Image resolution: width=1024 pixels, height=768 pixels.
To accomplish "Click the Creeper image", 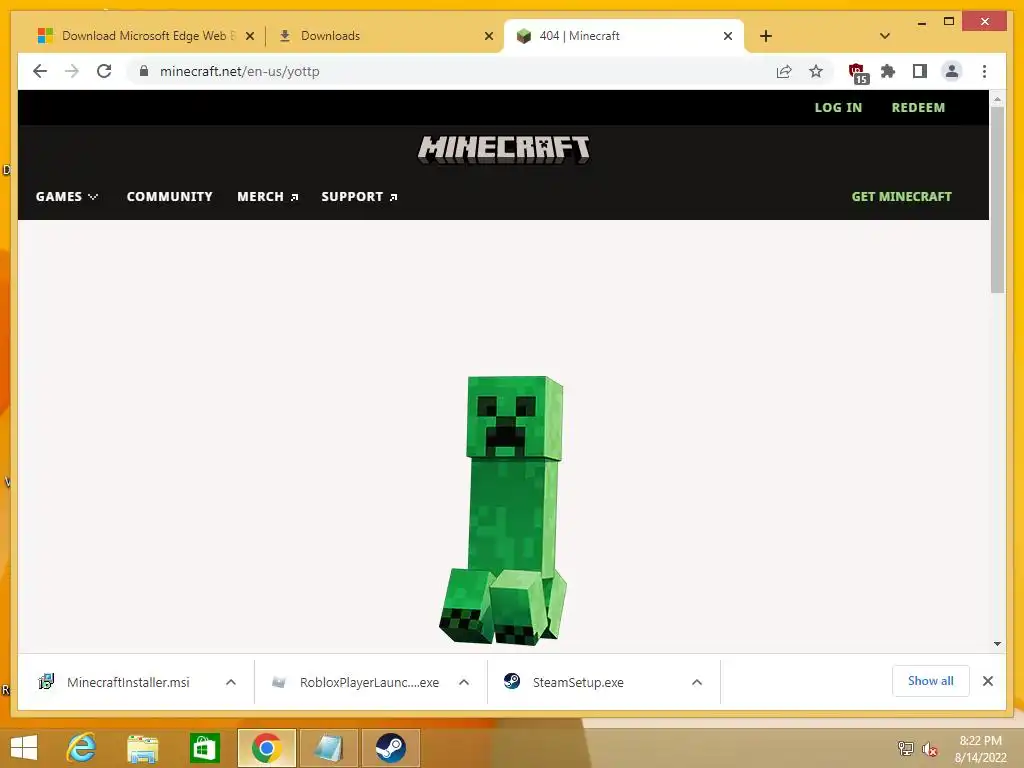I will click(x=503, y=510).
